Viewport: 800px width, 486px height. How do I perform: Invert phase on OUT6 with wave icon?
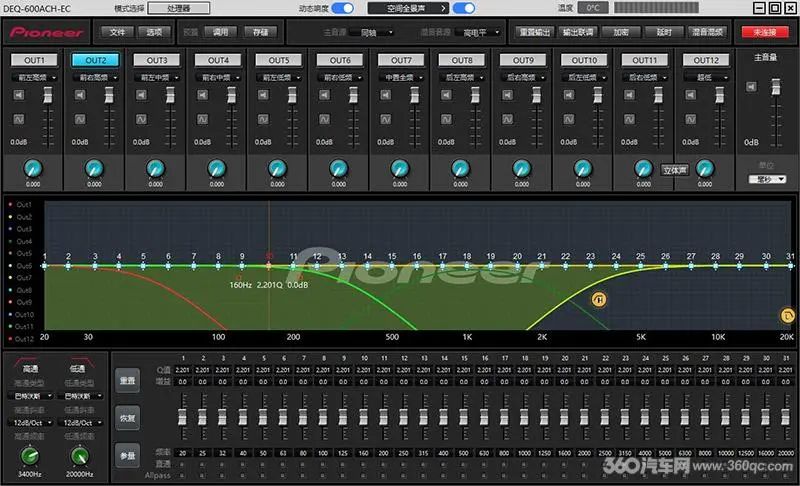tap(324, 119)
